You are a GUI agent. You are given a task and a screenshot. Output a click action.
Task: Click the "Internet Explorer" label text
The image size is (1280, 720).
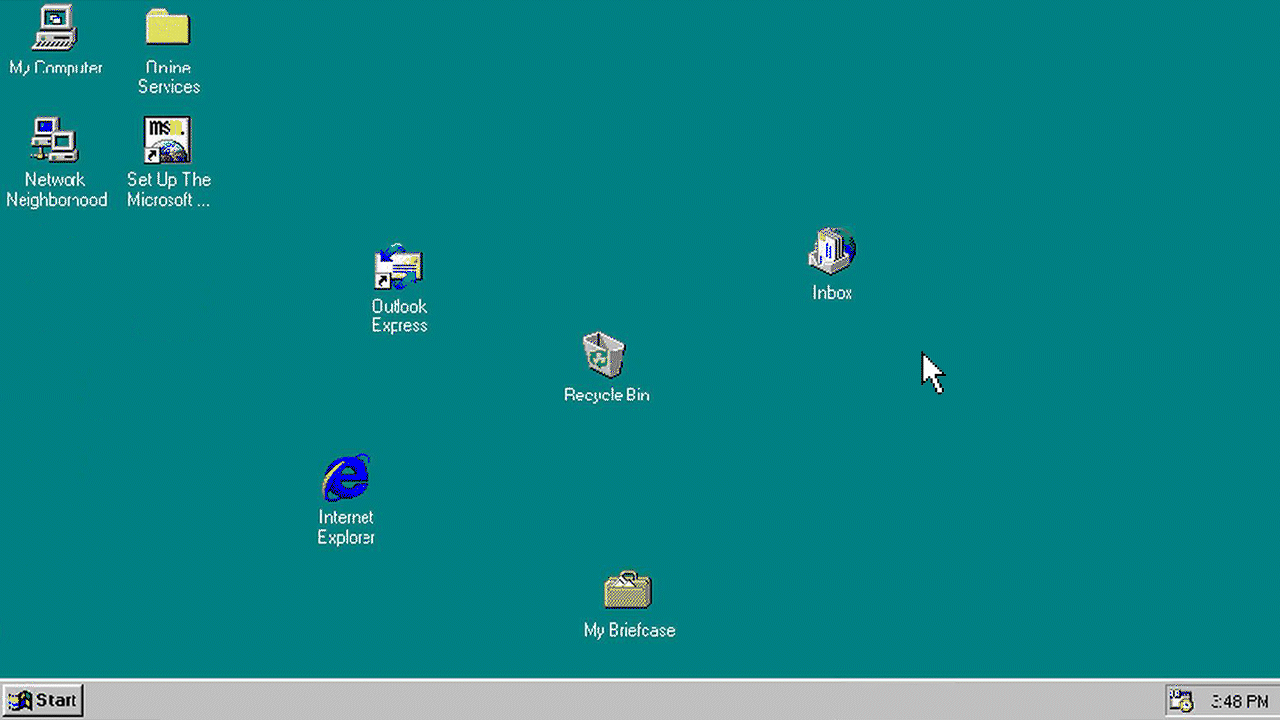(346, 527)
